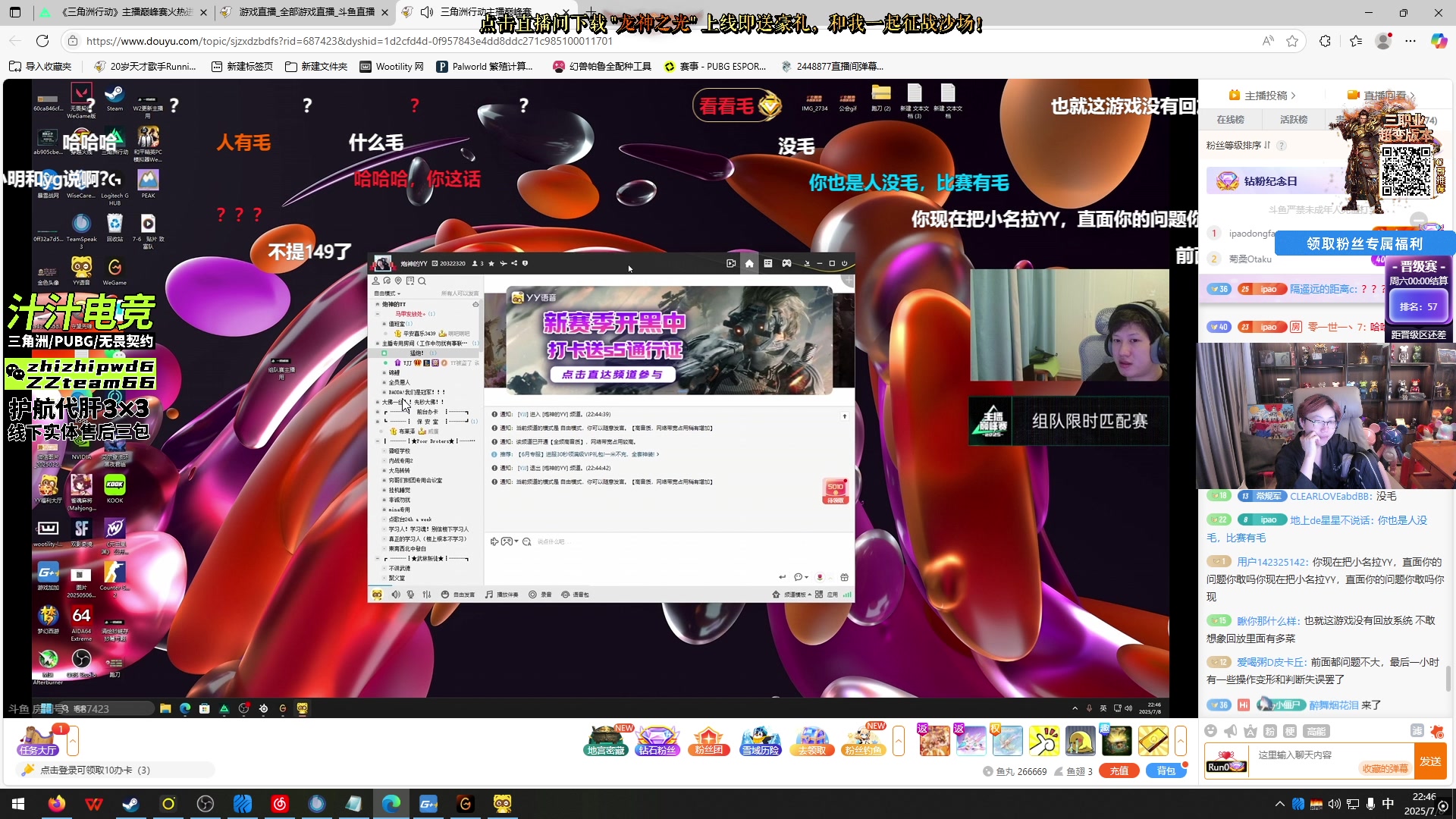Screen dimensions: 1456x819
Task: Open the 导入收藏夹 bookmark item
Action: (x=40, y=67)
